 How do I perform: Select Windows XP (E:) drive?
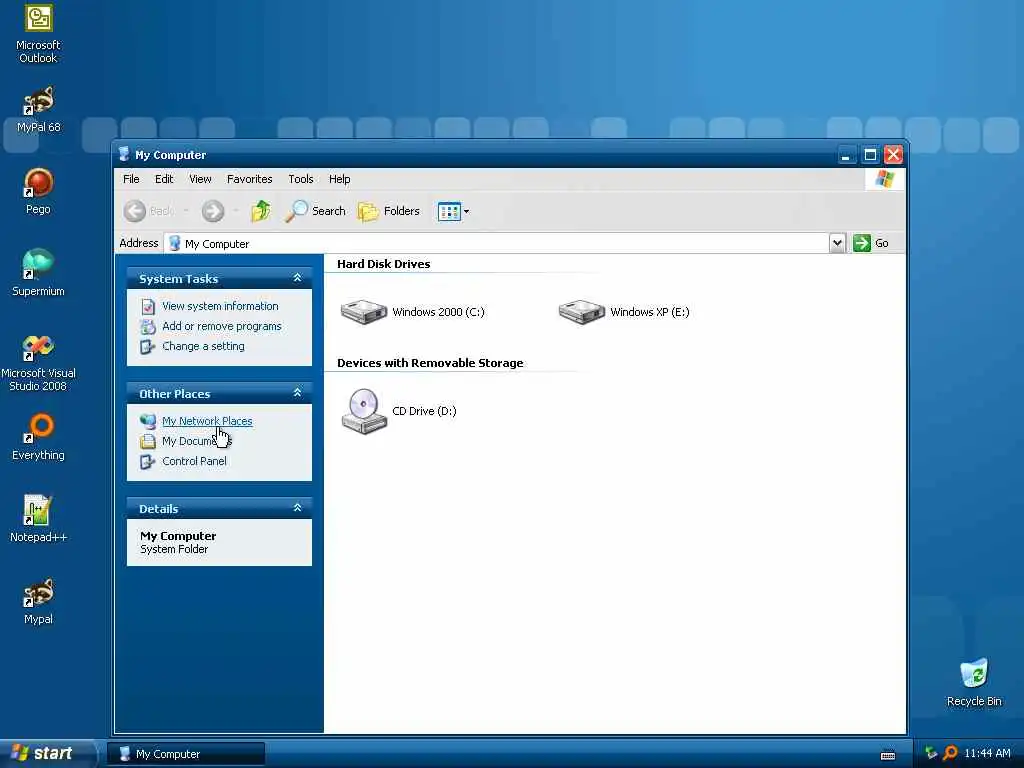tap(624, 312)
